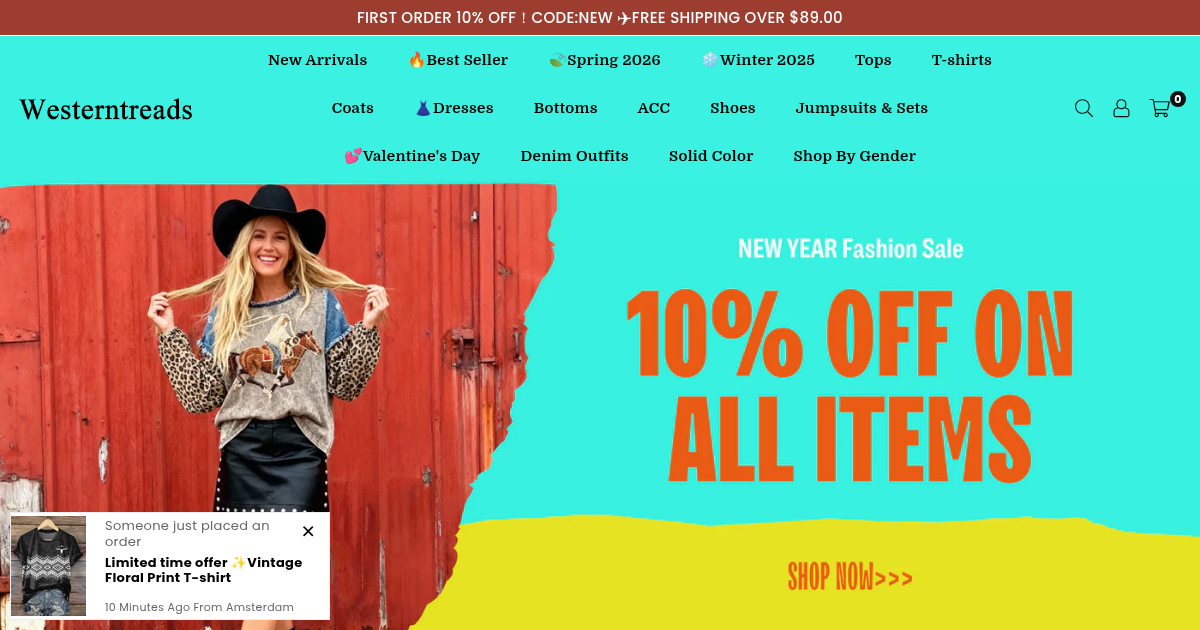1200x630 pixels.
Task: Open the Coats category
Action: 353,108
